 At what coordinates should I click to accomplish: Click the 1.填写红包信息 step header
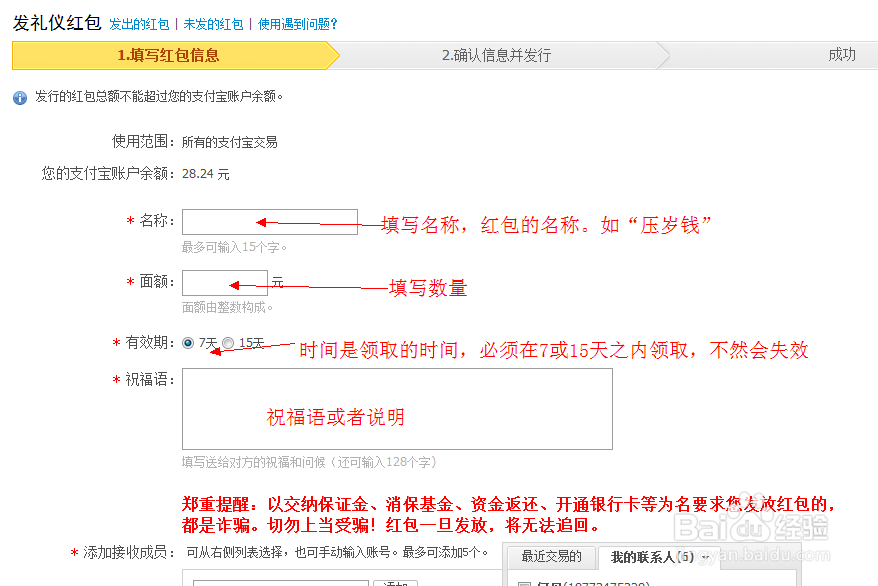[x=170, y=57]
